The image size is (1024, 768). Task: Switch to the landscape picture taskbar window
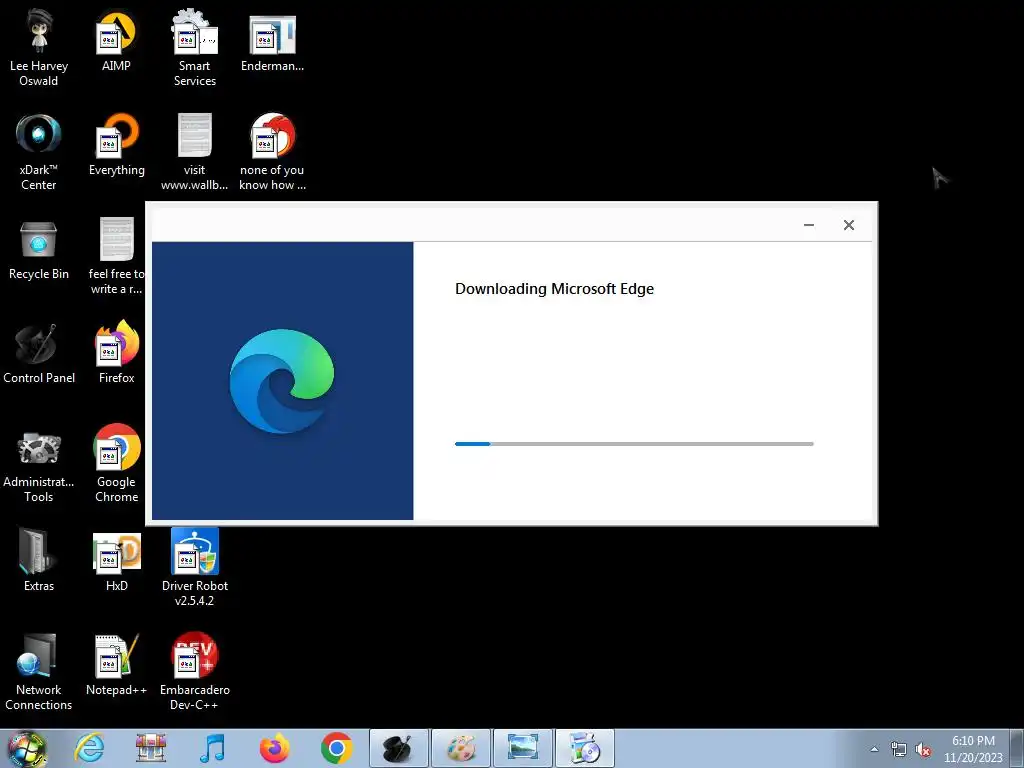pyautogui.click(x=523, y=748)
